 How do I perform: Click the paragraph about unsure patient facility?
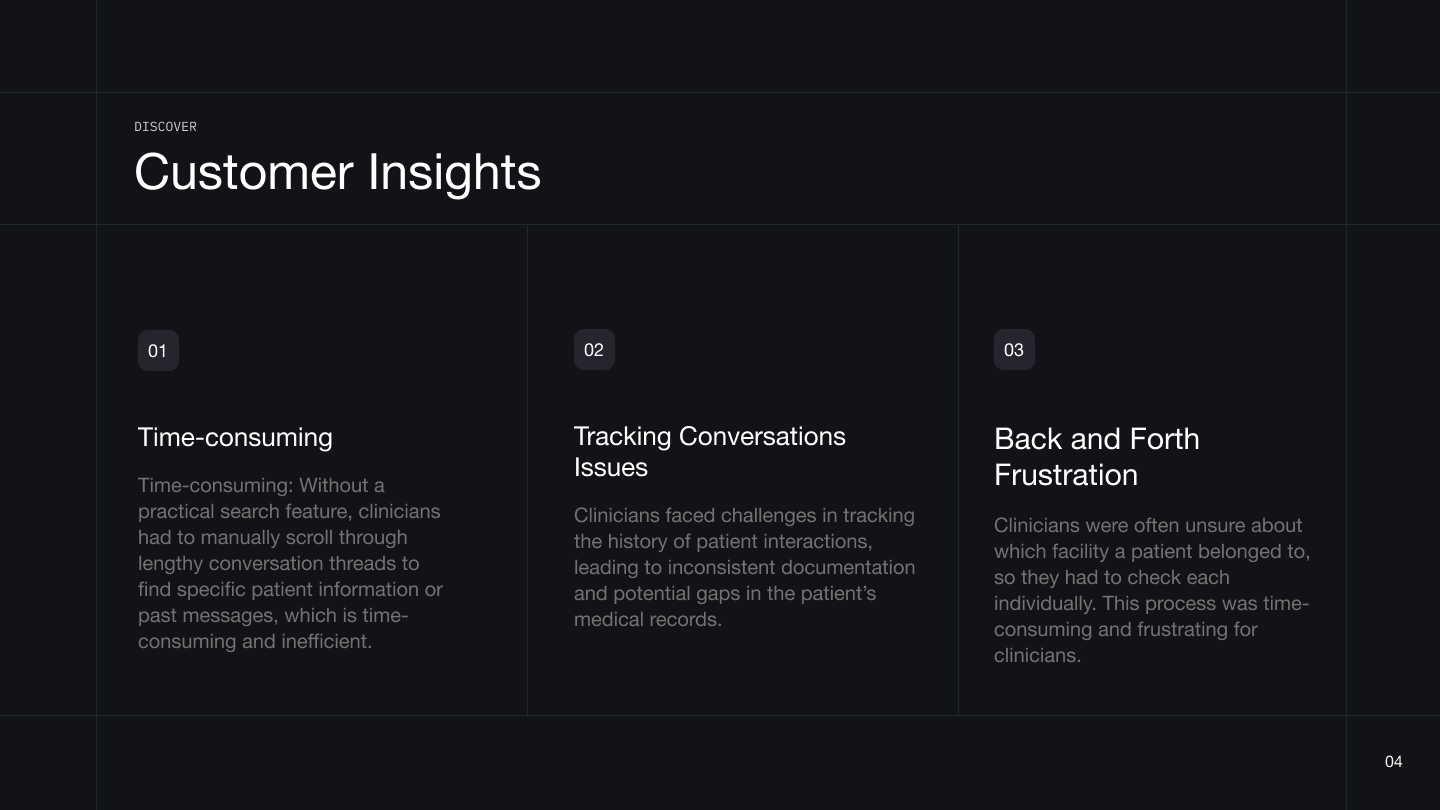(1151, 590)
